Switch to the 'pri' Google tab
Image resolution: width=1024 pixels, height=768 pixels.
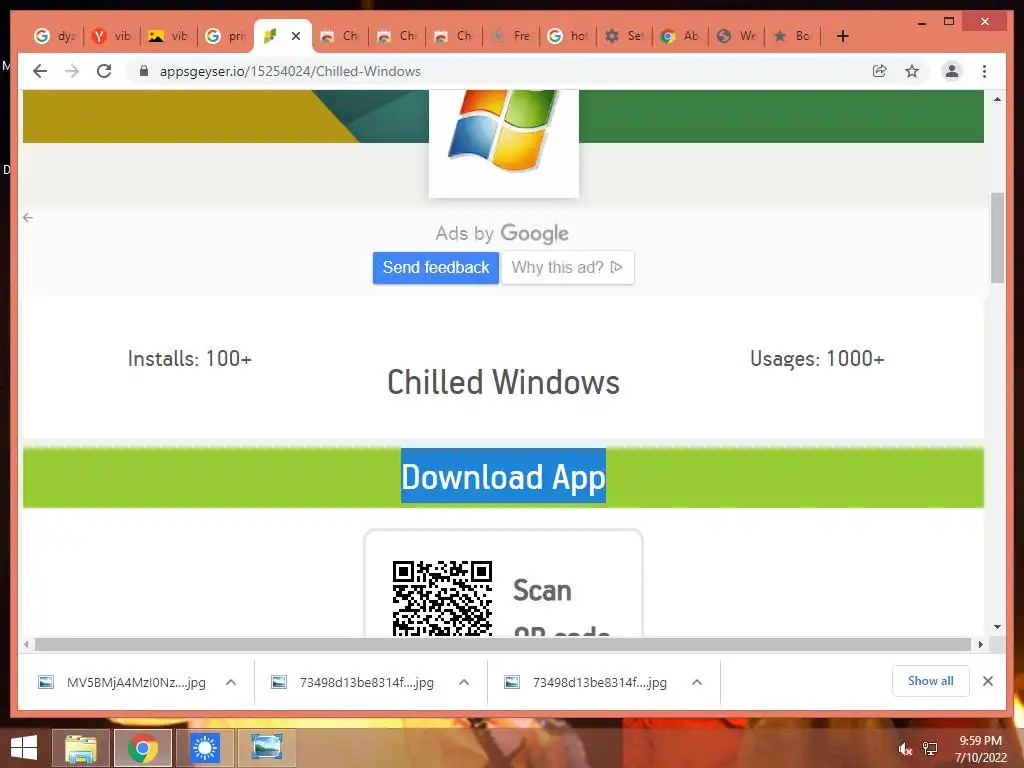click(226, 36)
